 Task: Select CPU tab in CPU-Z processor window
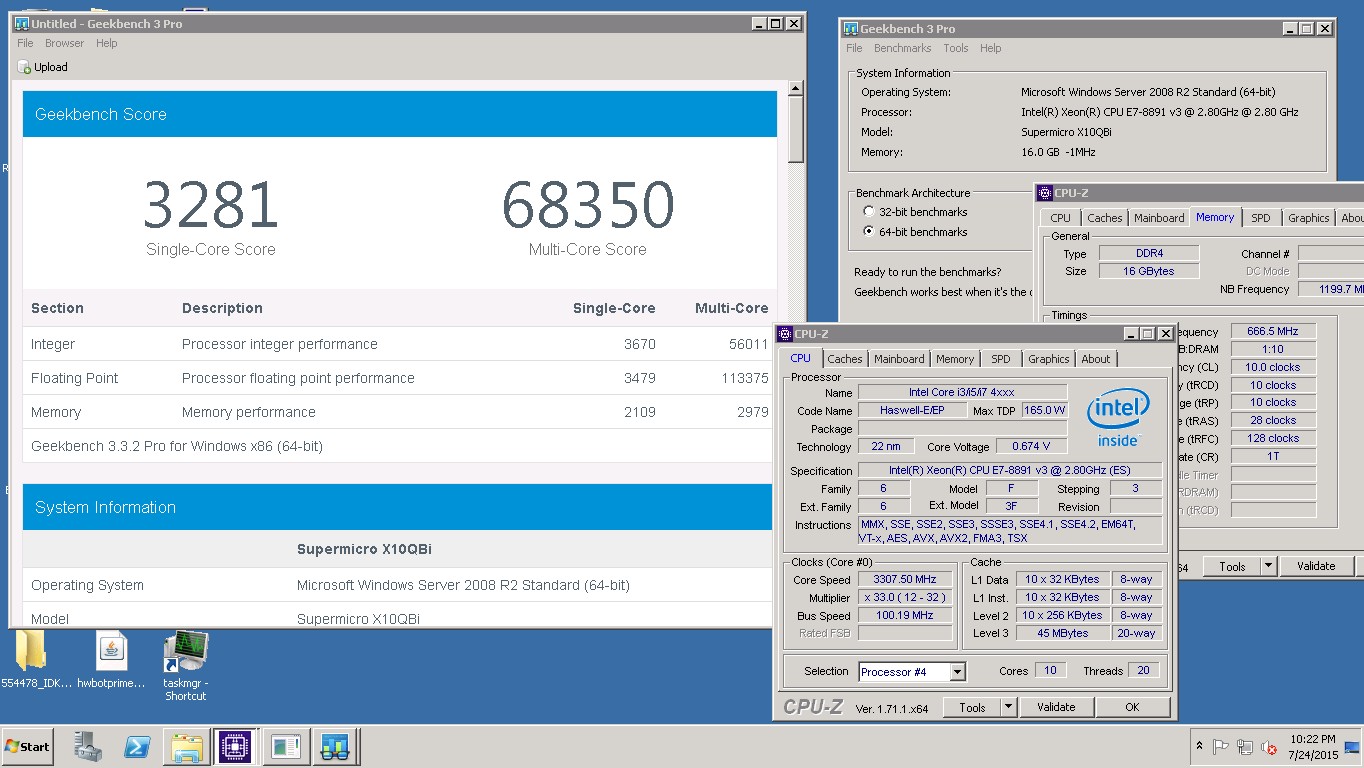click(x=801, y=358)
